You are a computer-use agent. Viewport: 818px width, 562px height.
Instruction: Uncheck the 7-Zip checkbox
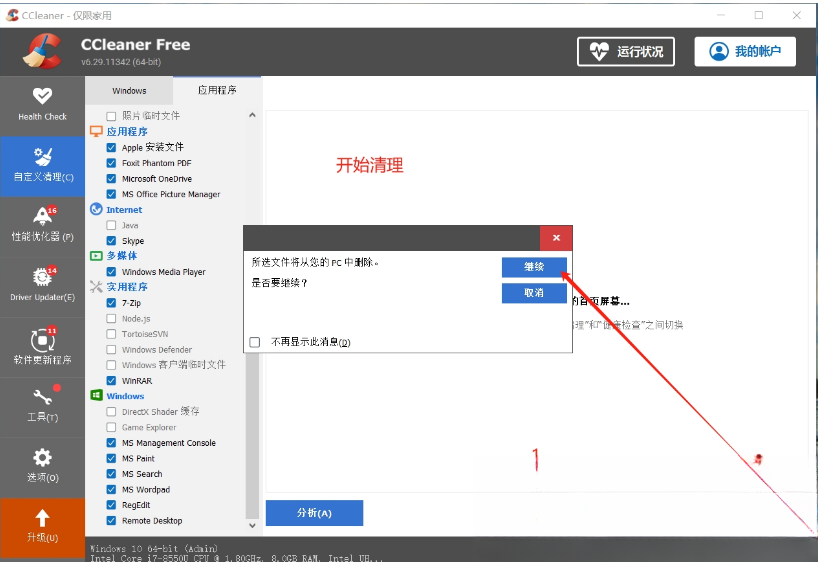click(x=111, y=303)
